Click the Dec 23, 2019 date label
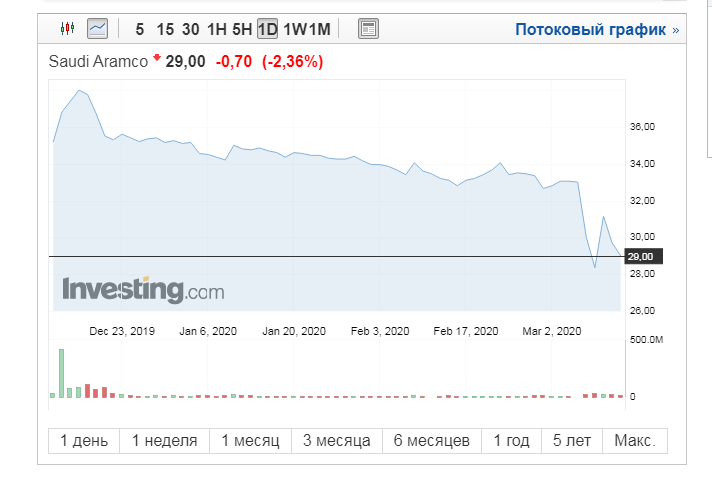712x477 pixels. [122, 331]
